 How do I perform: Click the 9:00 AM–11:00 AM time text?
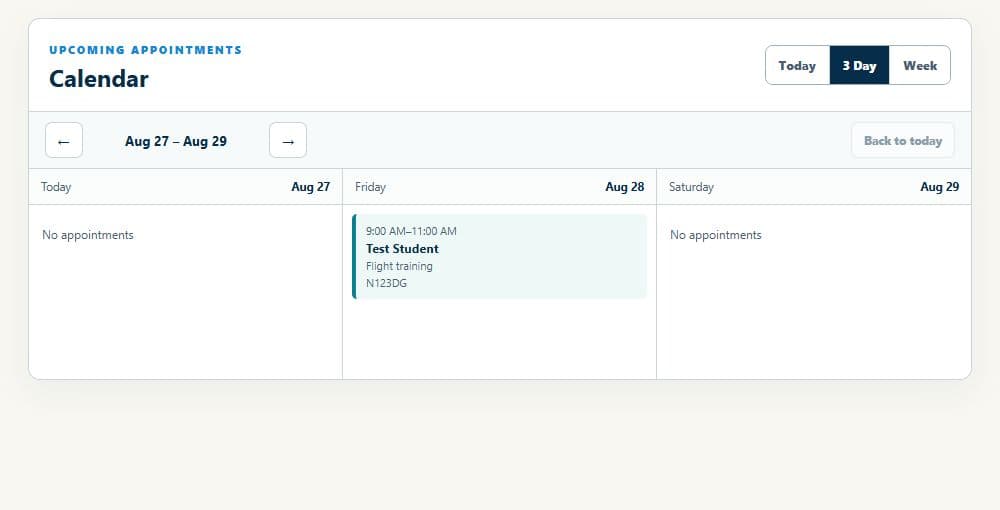pos(411,231)
